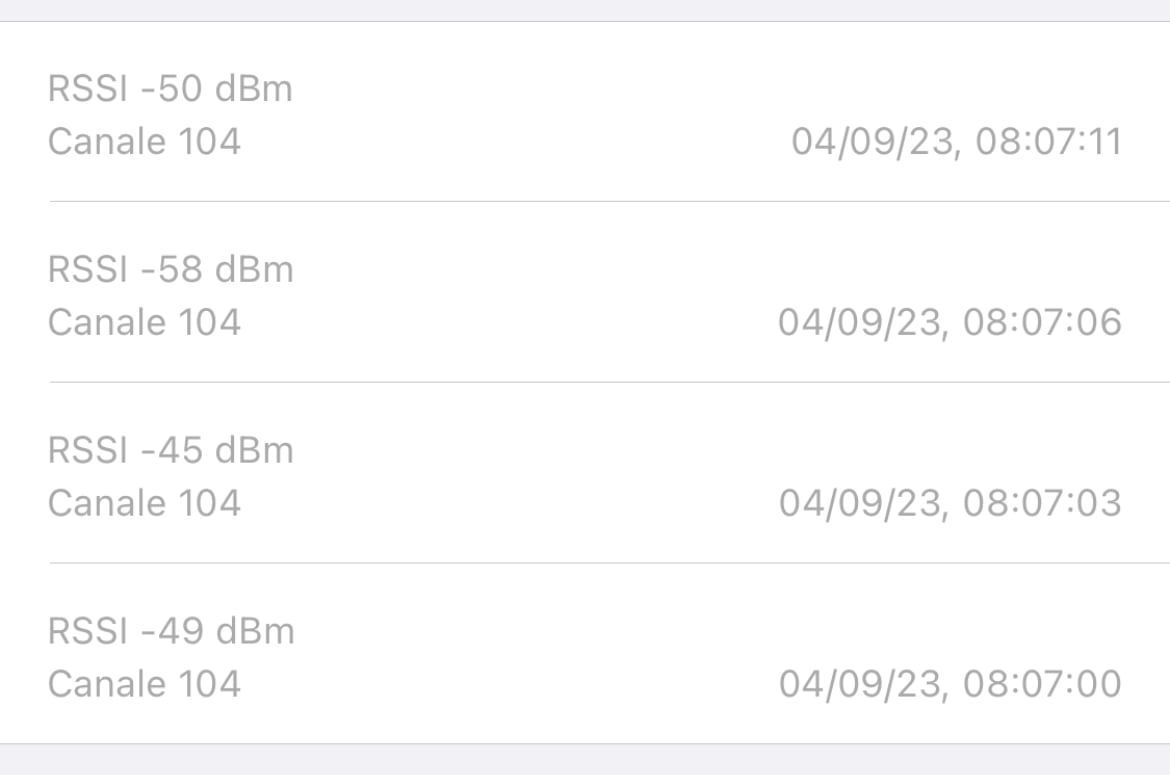Click the separator line below the 08:07:06 entry

pyautogui.click(x=610, y=382)
